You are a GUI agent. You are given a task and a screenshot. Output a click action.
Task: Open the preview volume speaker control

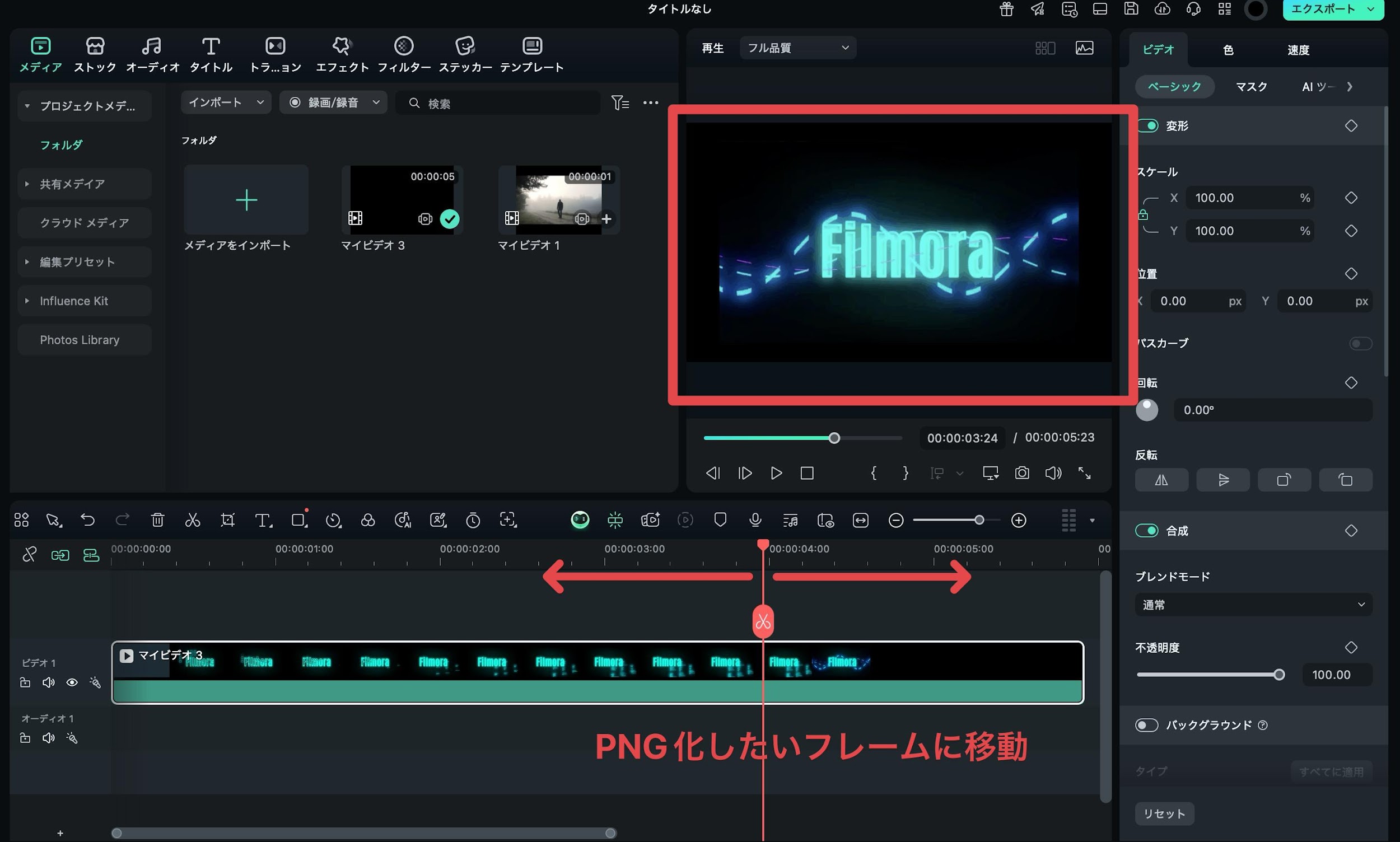pyautogui.click(x=1053, y=473)
